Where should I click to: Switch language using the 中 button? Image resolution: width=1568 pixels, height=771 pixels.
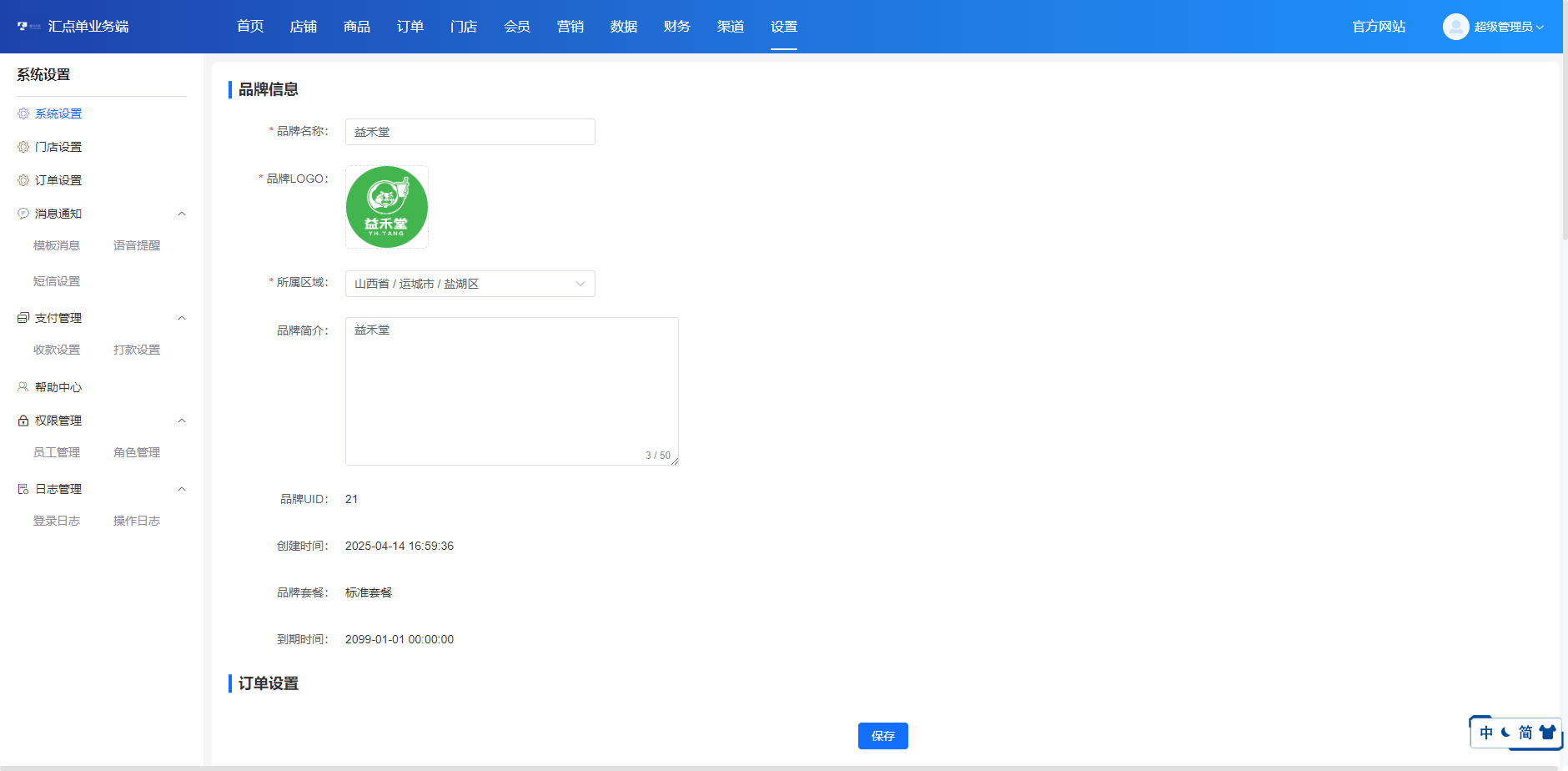1486,733
